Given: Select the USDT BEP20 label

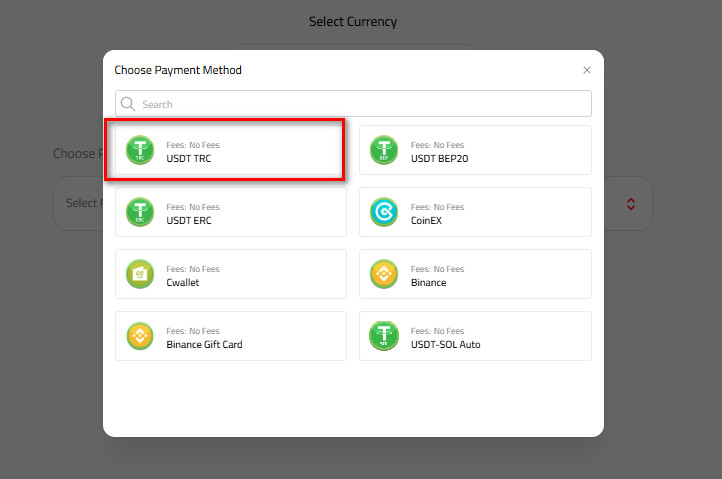Looking at the screenshot, I should tap(439, 158).
